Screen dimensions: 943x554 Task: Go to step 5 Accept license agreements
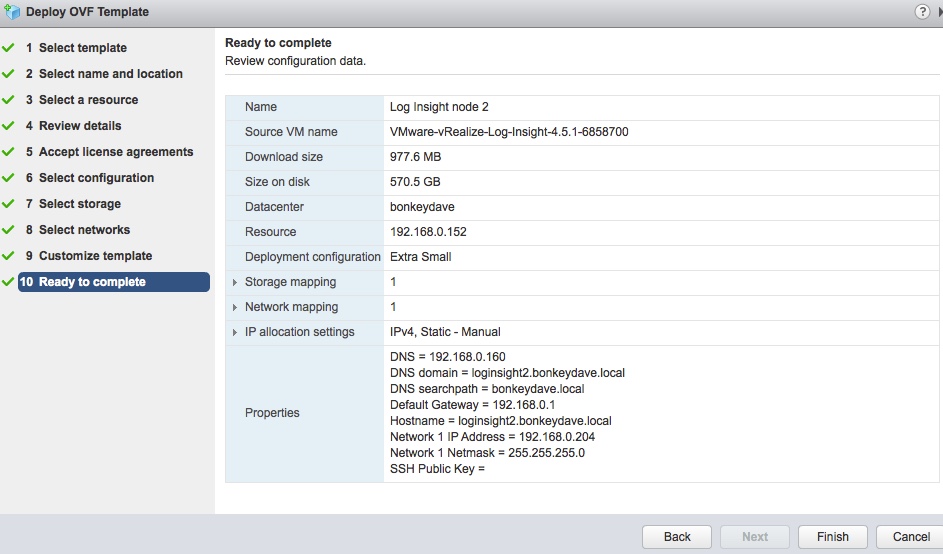pyautogui.click(x=109, y=152)
